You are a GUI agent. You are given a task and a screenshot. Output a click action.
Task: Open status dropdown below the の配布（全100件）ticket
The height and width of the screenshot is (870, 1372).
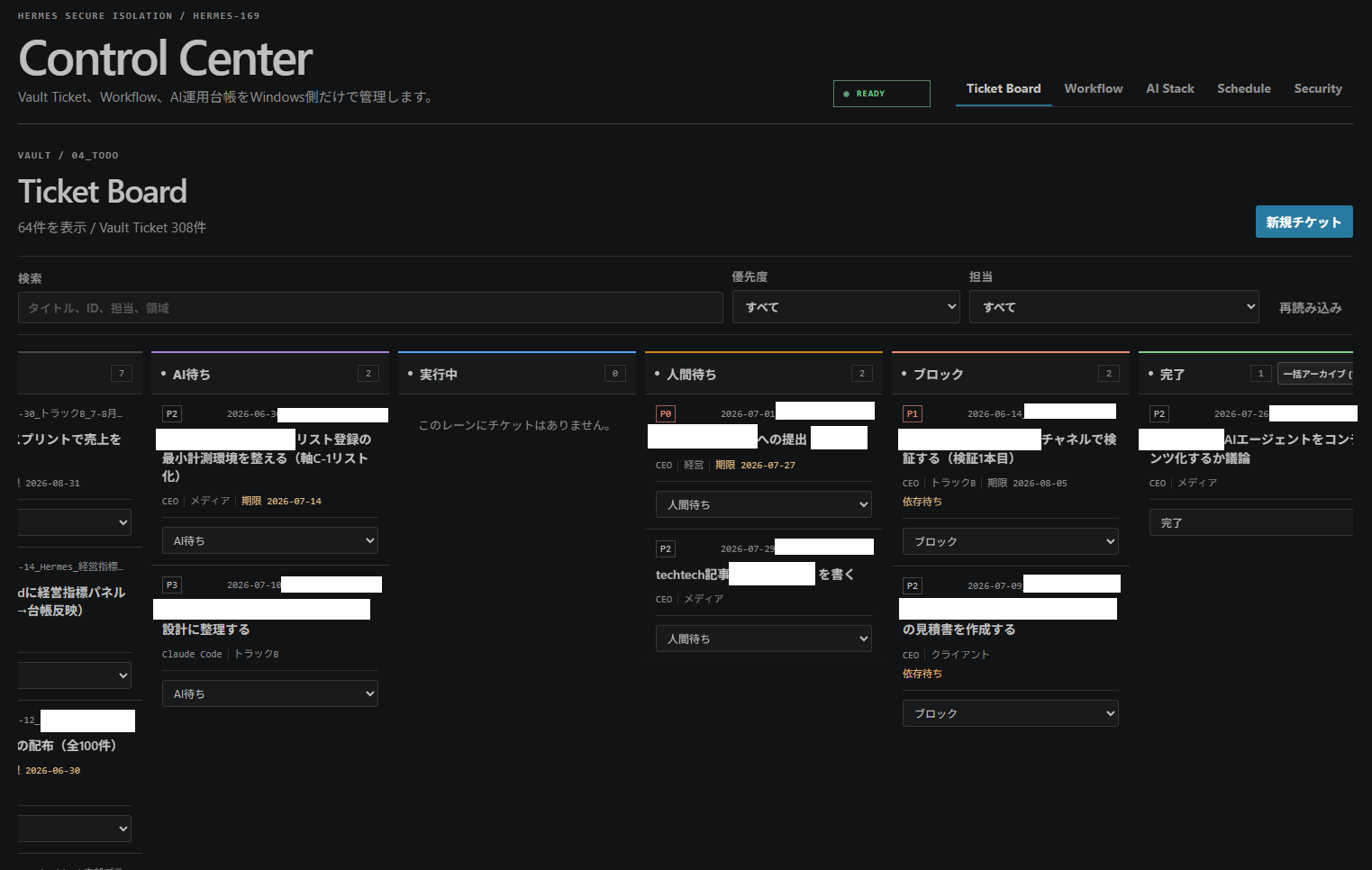[75, 829]
